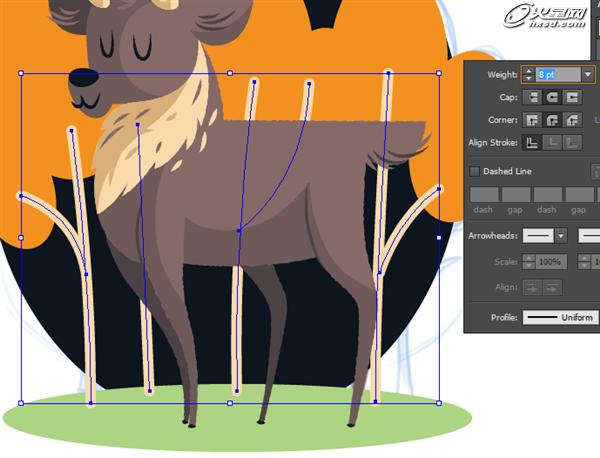The height and width of the screenshot is (458, 600).
Task: Choose the Round Join corner icon
Action: click(x=552, y=120)
